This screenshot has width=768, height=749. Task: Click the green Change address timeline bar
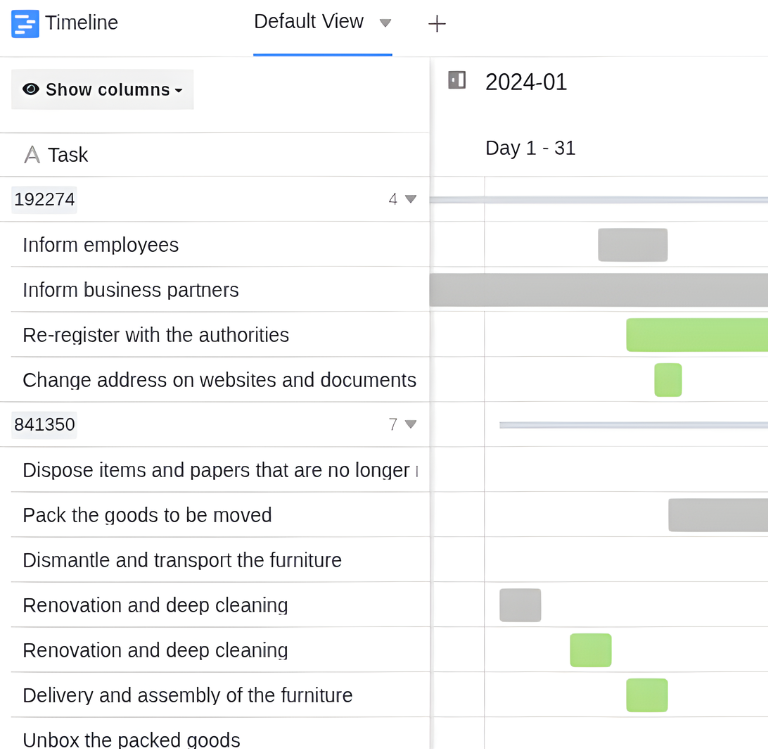[668, 380]
